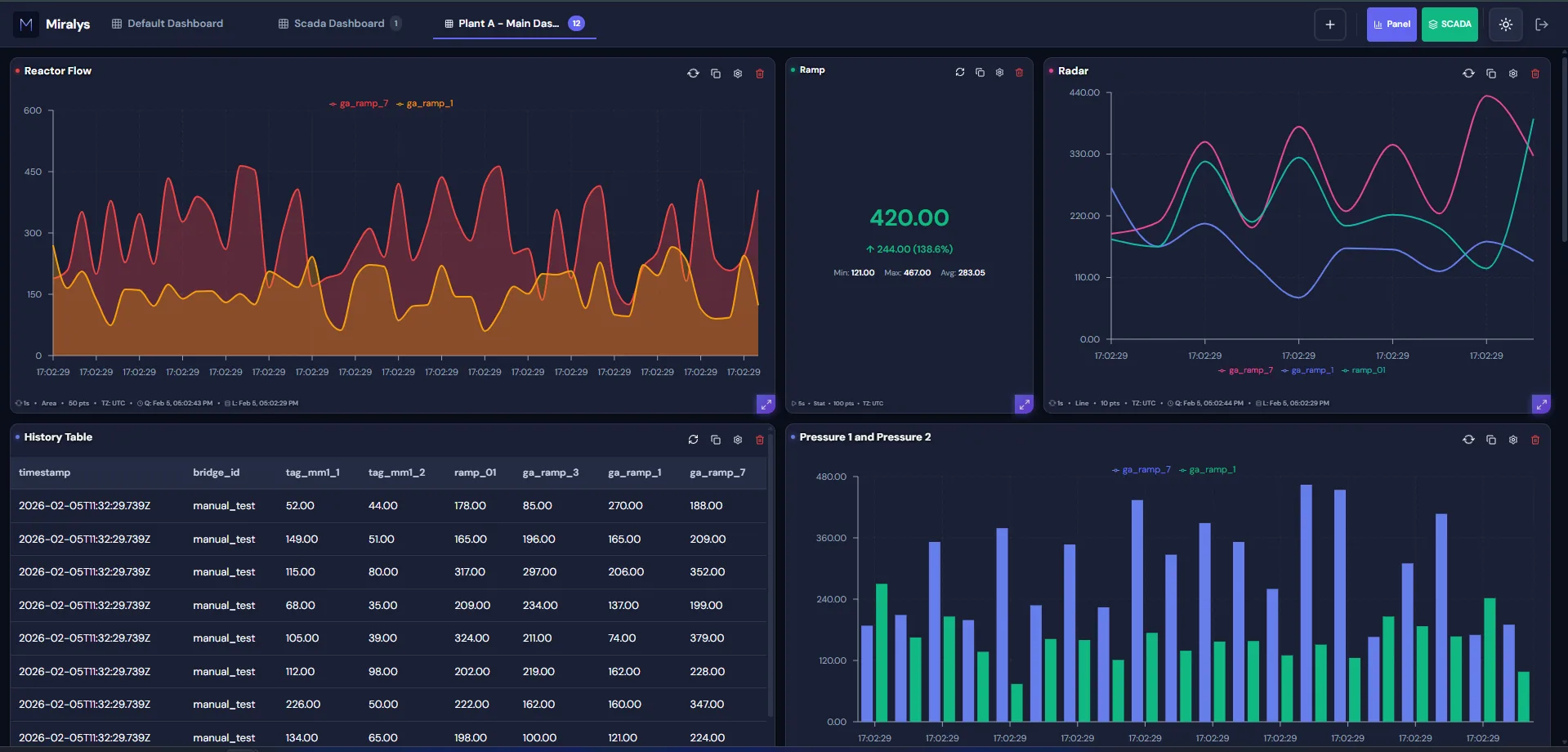Open Ramp panel settings gear
This screenshot has height=752, width=1568.
click(999, 72)
